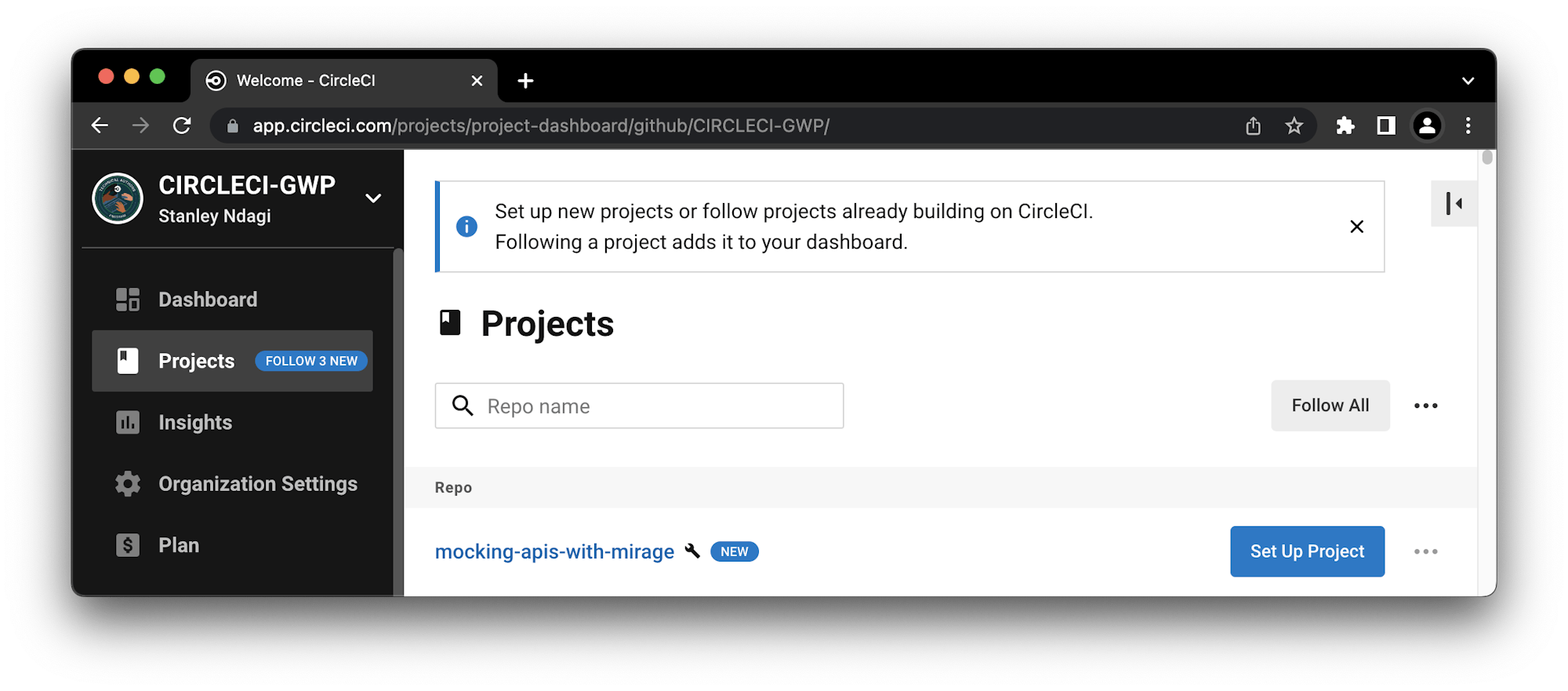Open the browser tab search chevron

[x=1468, y=81]
